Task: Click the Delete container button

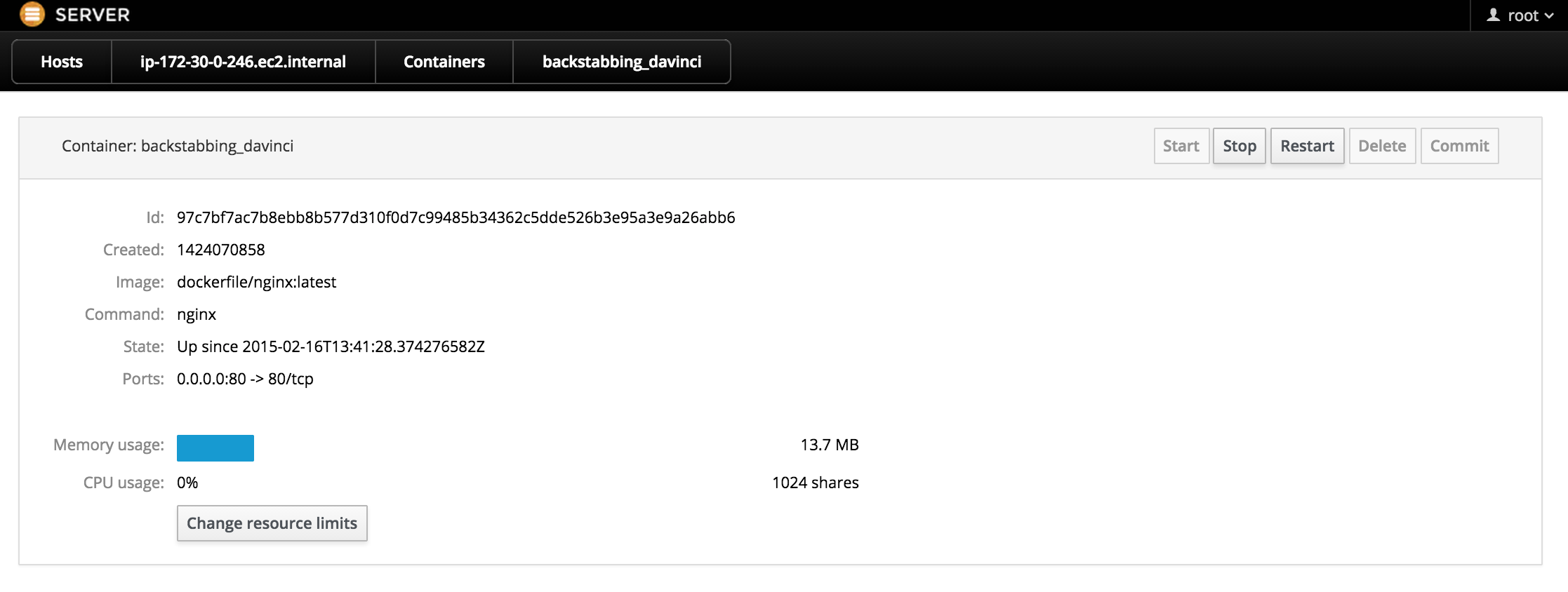Action: click(1382, 146)
